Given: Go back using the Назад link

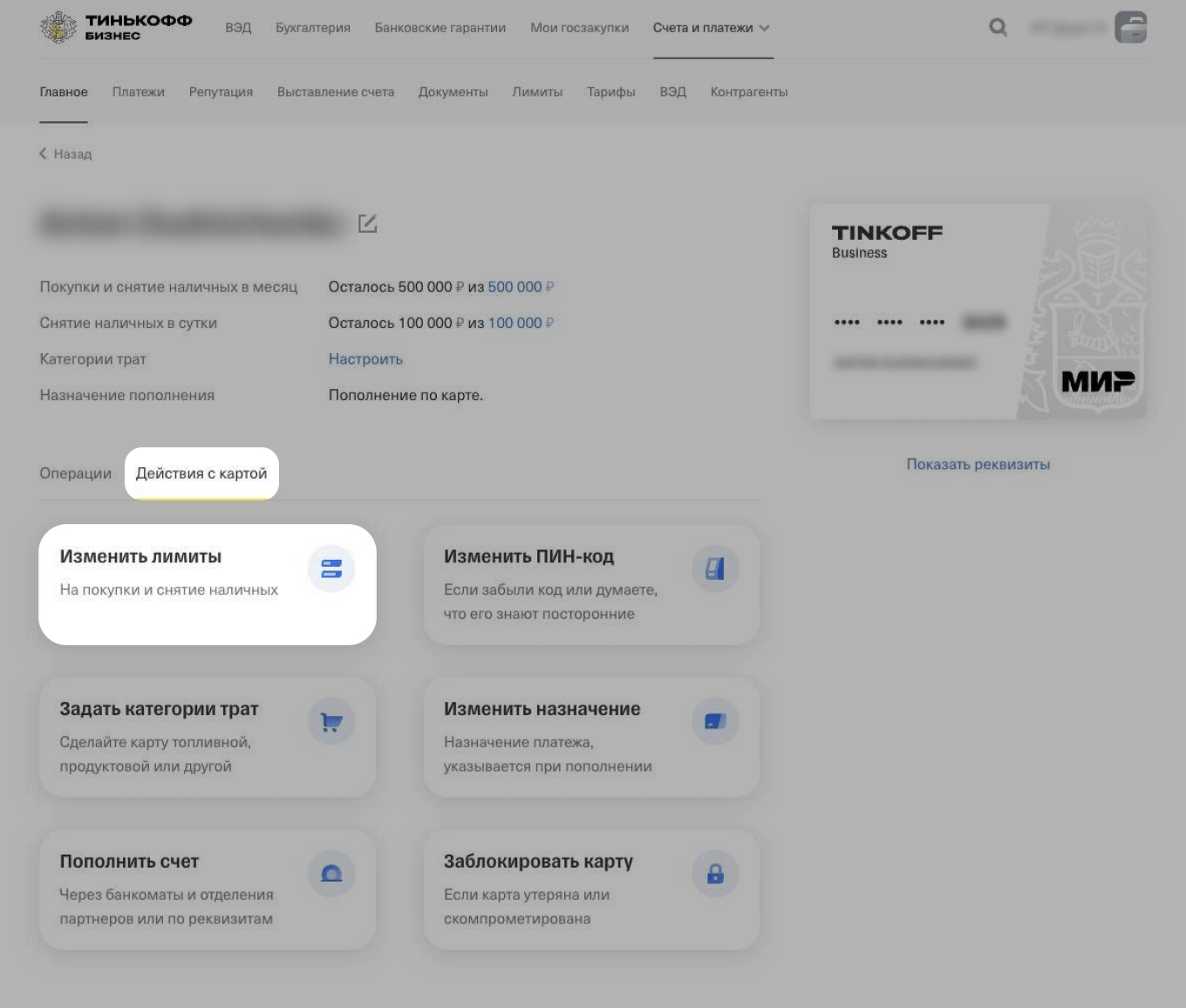Looking at the screenshot, I should coord(65,153).
